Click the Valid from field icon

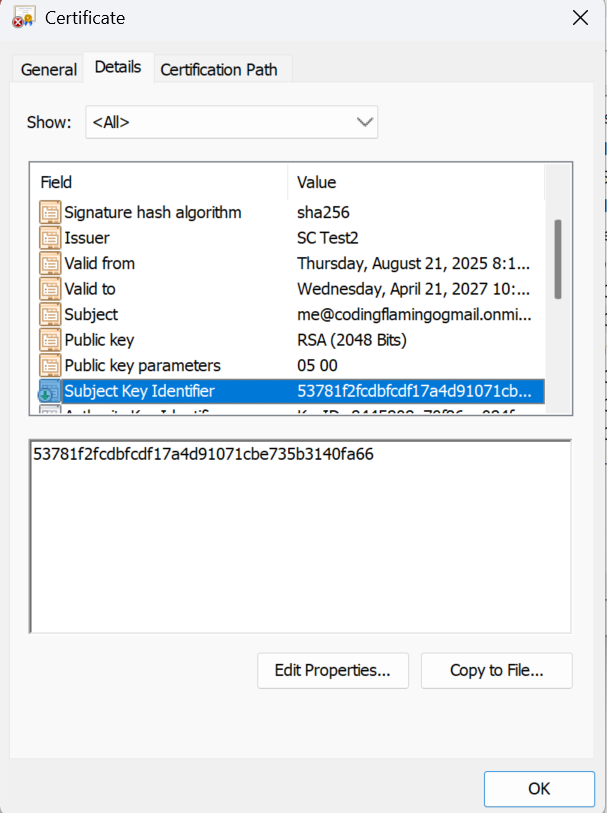point(49,263)
